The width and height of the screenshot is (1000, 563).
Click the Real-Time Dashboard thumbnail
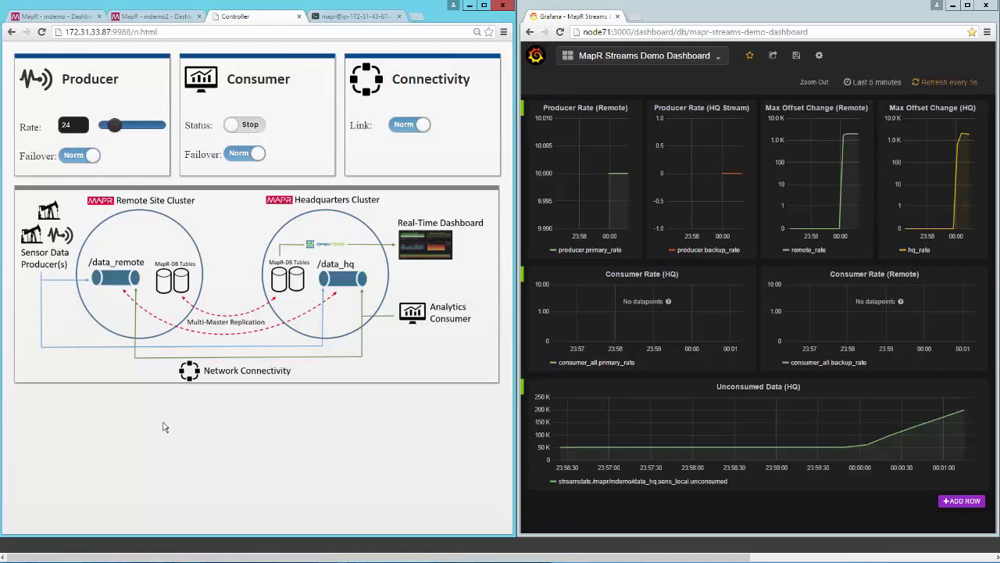(425, 245)
